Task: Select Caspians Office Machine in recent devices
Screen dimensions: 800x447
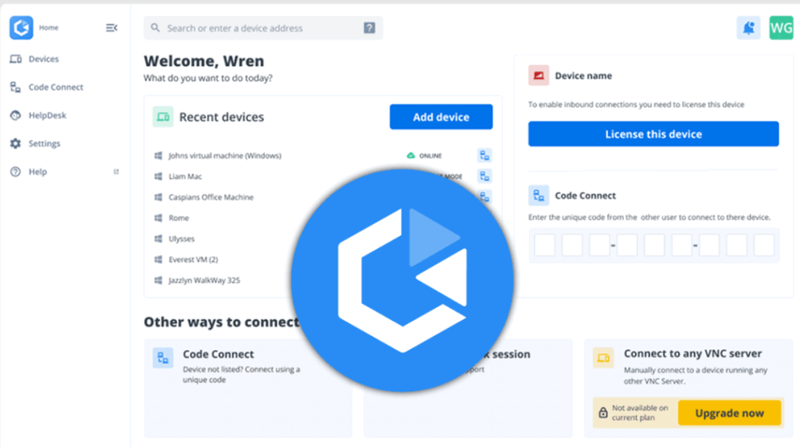Action: (211, 197)
